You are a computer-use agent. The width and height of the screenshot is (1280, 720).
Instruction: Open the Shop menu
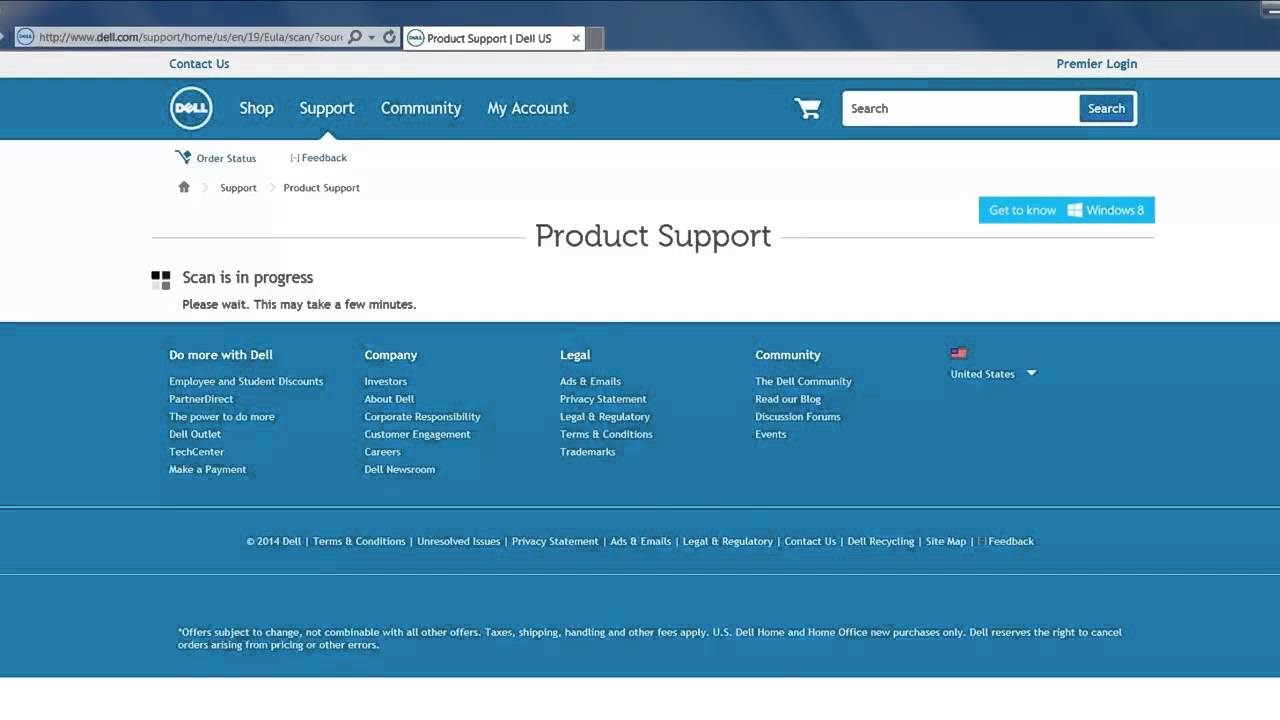click(x=256, y=108)
